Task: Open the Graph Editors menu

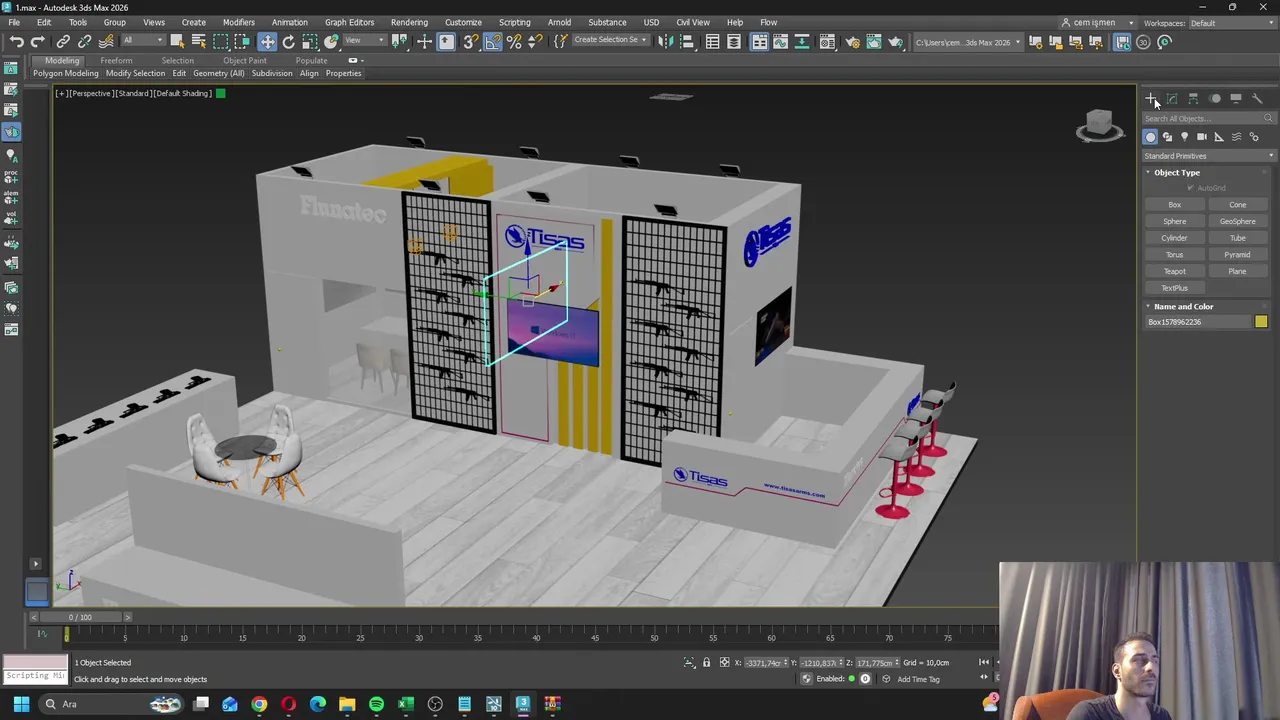Action: 349,22
